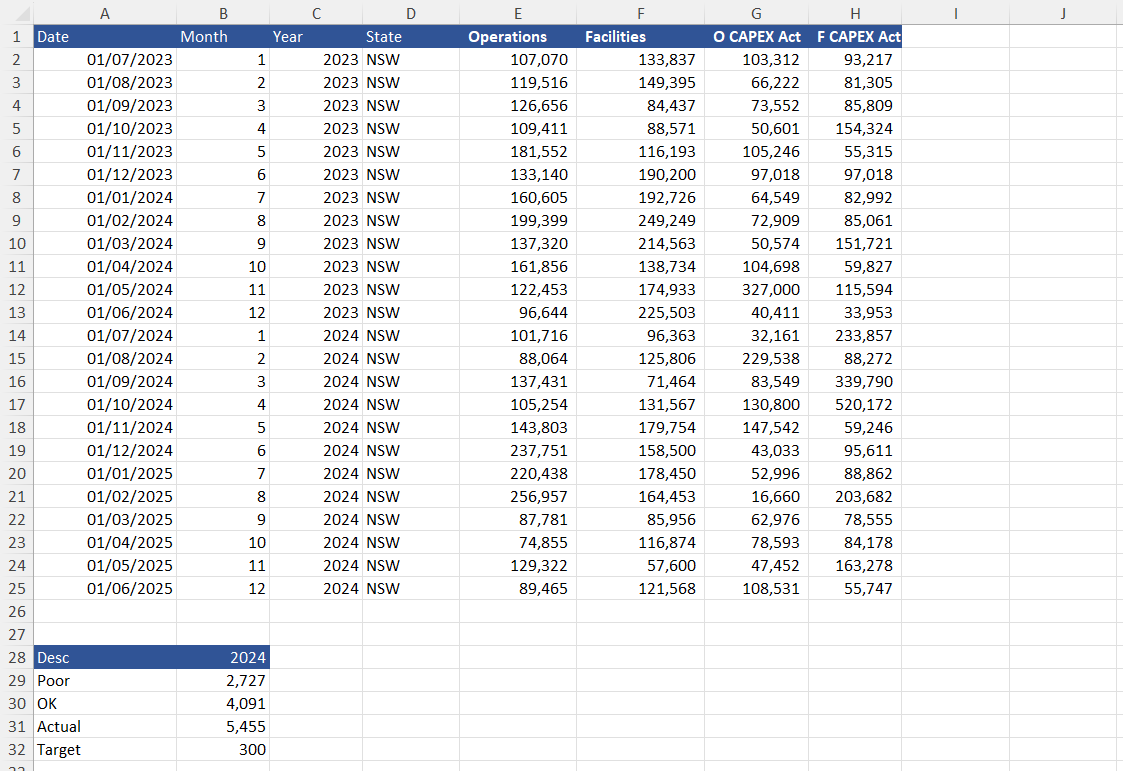Select column E header
This screenshot has width=1123, height=771.
click(518, 13)
